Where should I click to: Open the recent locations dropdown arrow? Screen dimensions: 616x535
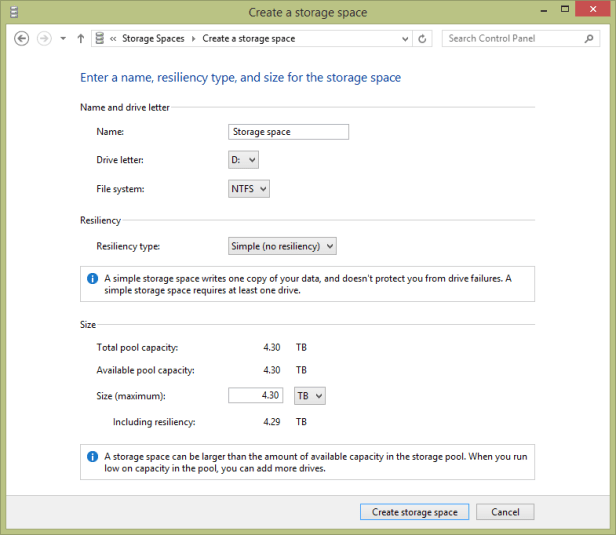point(63,38)
